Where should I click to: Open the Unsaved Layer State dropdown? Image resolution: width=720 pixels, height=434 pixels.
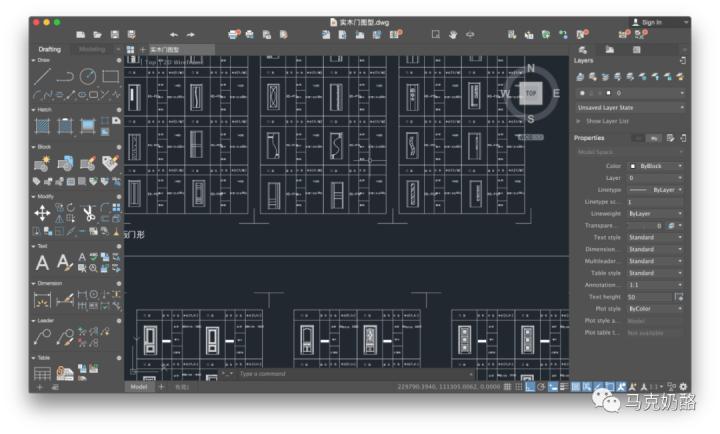tap(628, 107)
